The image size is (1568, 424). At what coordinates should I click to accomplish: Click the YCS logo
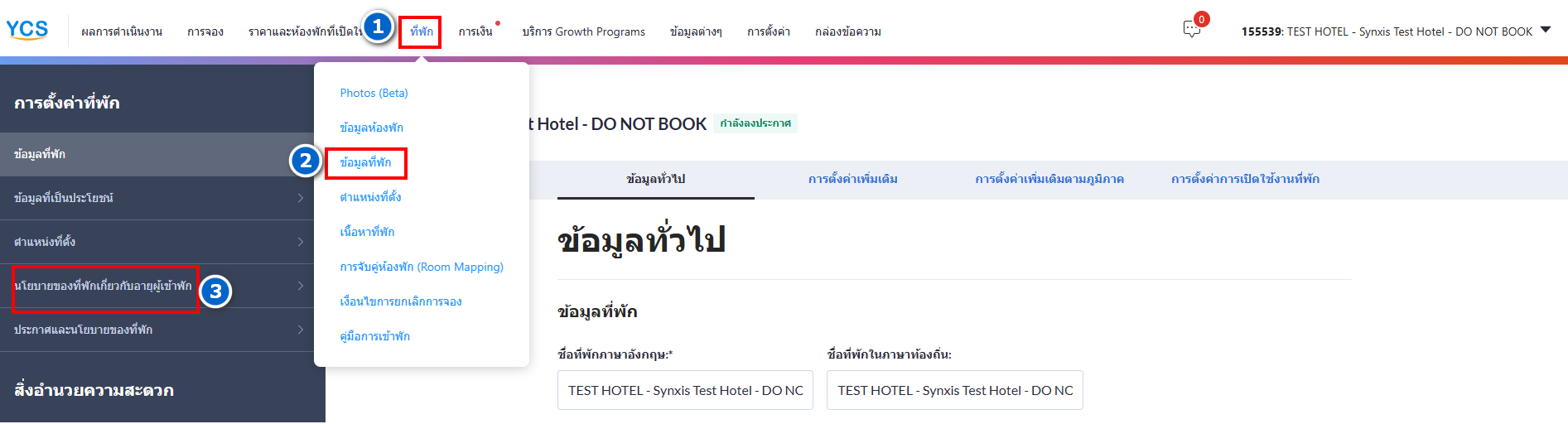27,30
